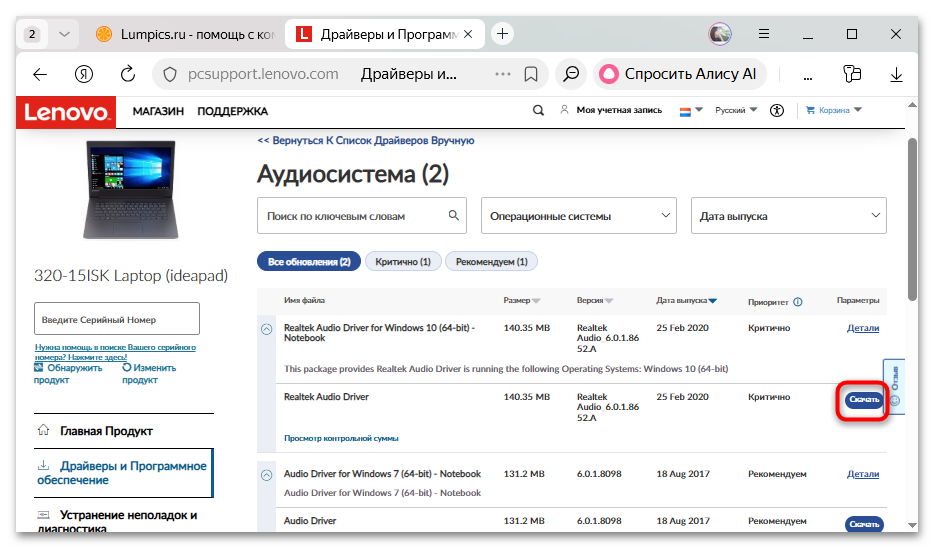Open the address bar three-dot options

pyautogui.click(x=503, y=74)
